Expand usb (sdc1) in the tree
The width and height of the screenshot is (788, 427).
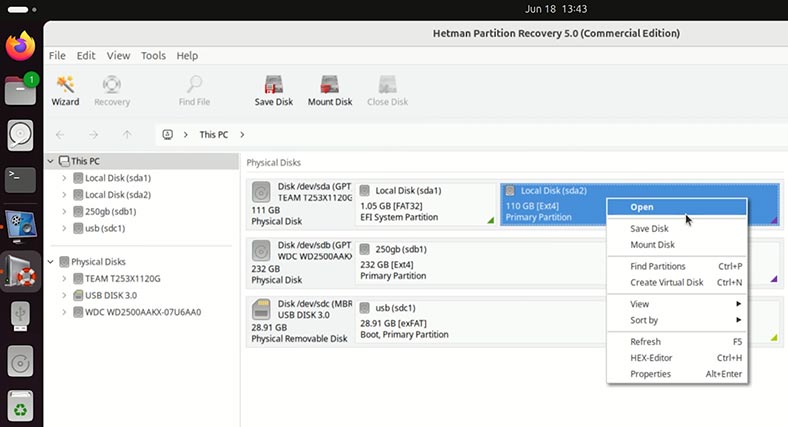click(x=64, y=228)
